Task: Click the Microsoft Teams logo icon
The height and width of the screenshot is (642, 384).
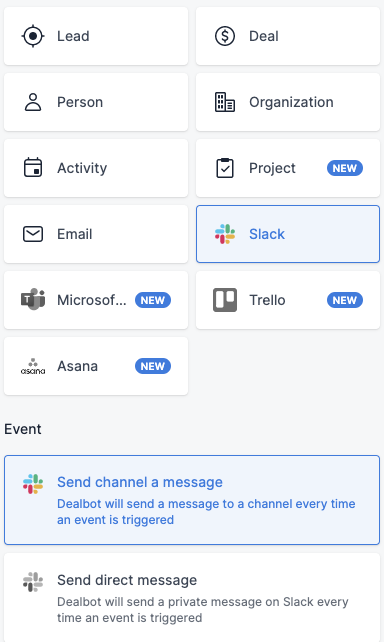Action: (33, 300)
